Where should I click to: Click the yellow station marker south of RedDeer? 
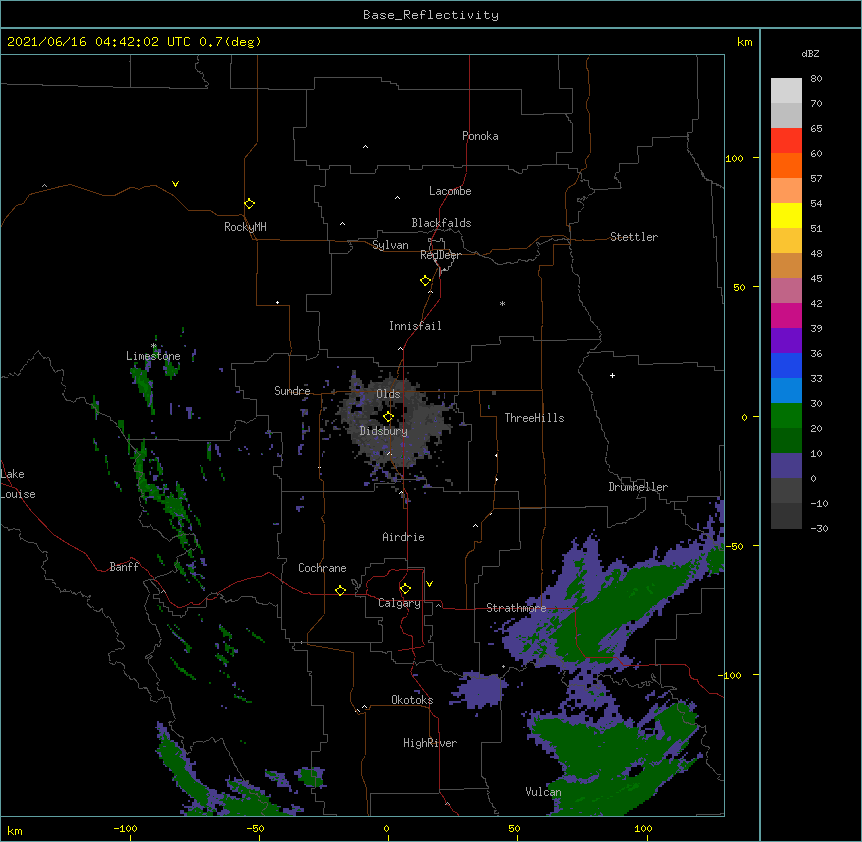426,281
